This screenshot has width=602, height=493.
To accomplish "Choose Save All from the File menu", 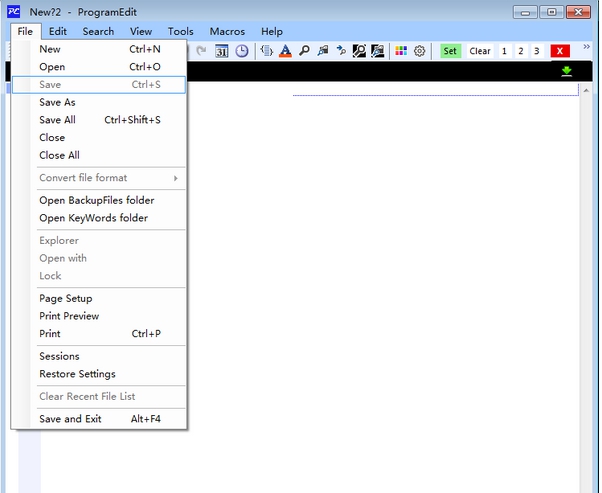I will (x=99, y=120).
